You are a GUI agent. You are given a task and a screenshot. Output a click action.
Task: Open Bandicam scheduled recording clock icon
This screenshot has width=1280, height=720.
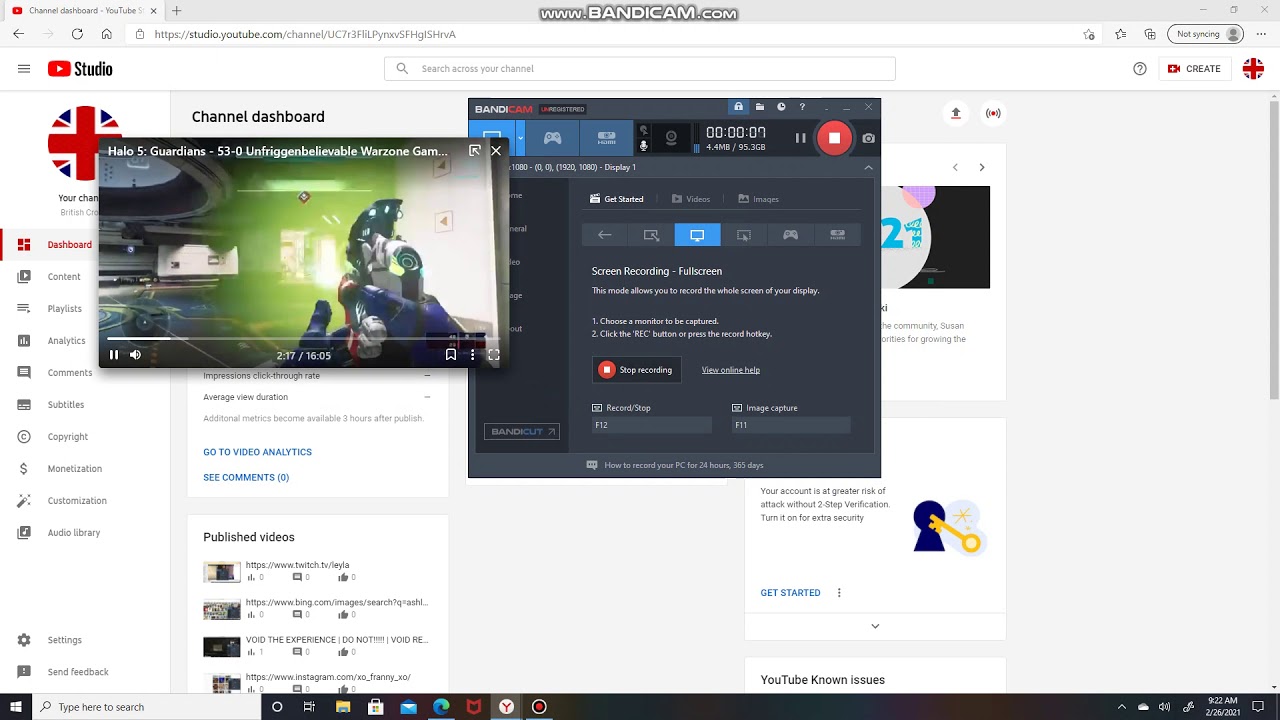coord(781,107)
